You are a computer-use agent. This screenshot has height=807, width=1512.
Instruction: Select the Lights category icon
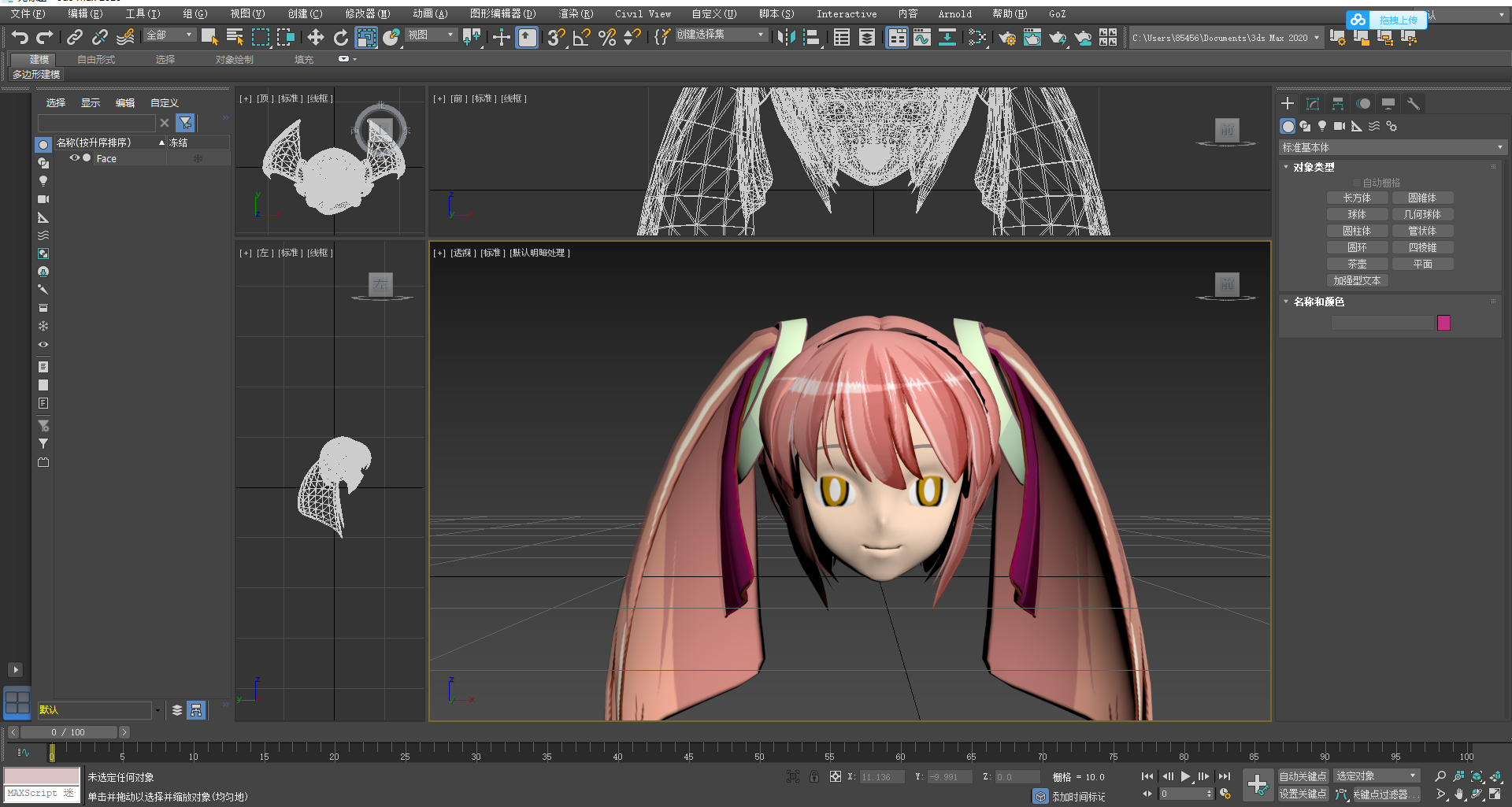tap(1322, 126)
